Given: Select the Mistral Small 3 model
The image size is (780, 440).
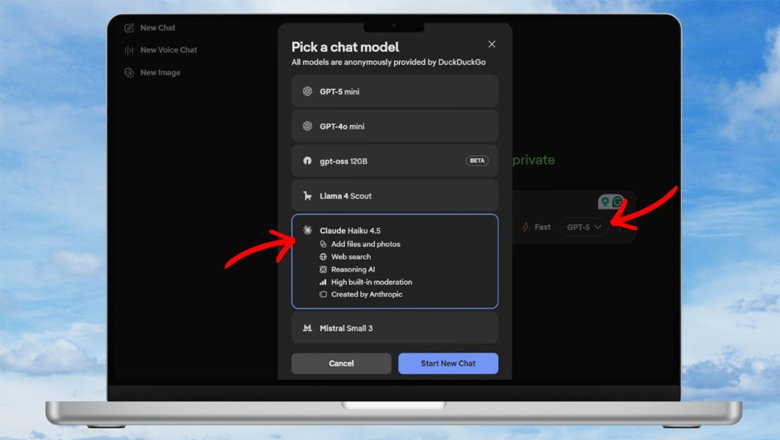Looking at the screenshot, I should (x=395, y=328).
